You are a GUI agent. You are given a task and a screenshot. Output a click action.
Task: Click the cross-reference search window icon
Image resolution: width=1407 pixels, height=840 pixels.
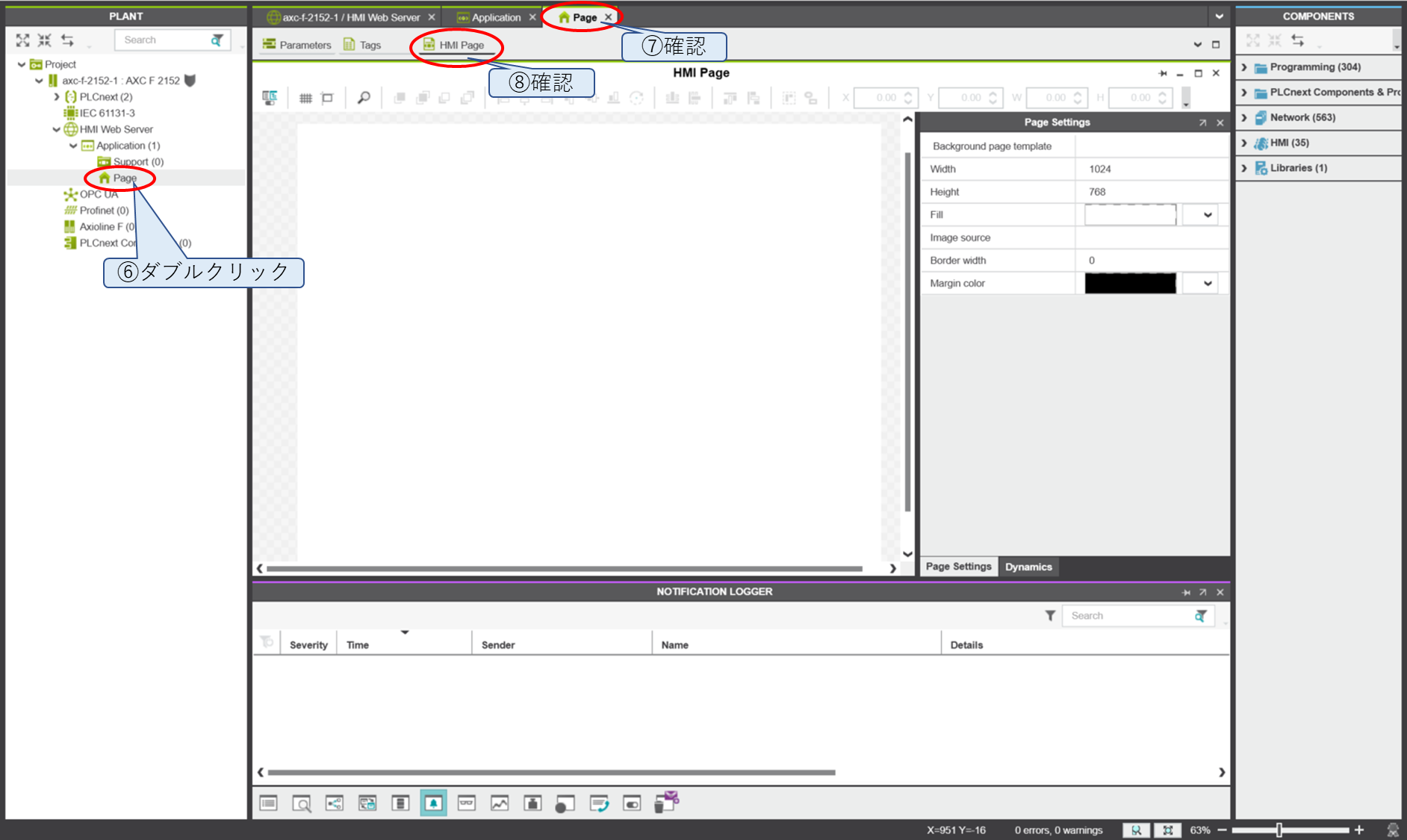point(302,803)
